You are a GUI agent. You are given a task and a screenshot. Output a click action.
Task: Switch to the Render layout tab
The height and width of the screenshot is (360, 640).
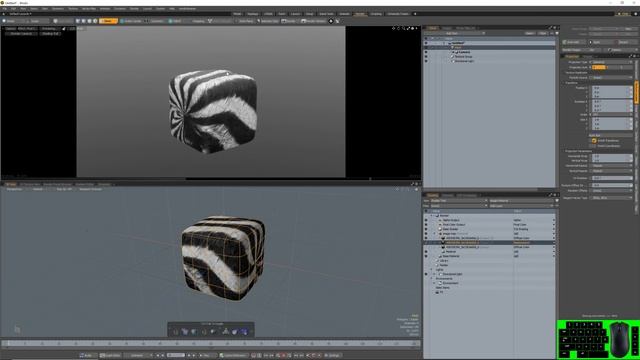[360, 14]
